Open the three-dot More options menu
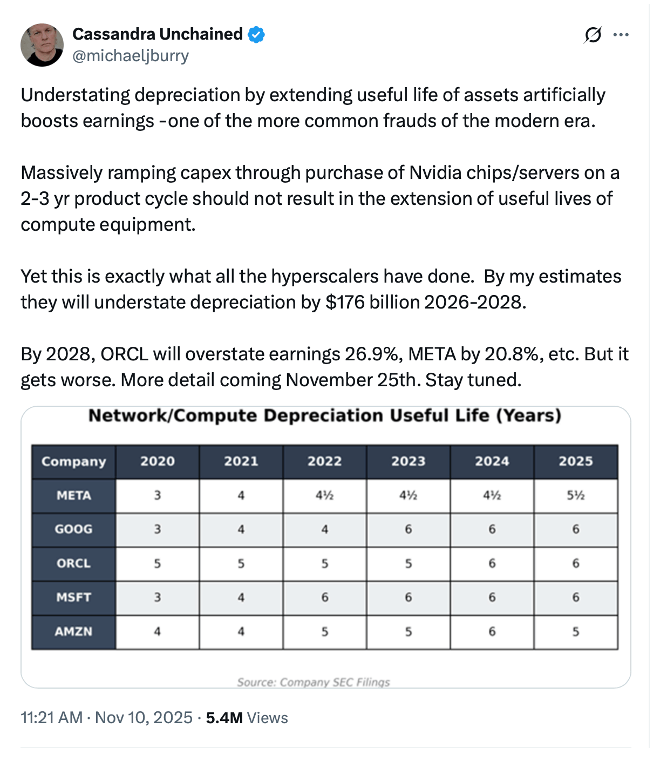Viewport: 659px width, 759px height. point(621,35)
